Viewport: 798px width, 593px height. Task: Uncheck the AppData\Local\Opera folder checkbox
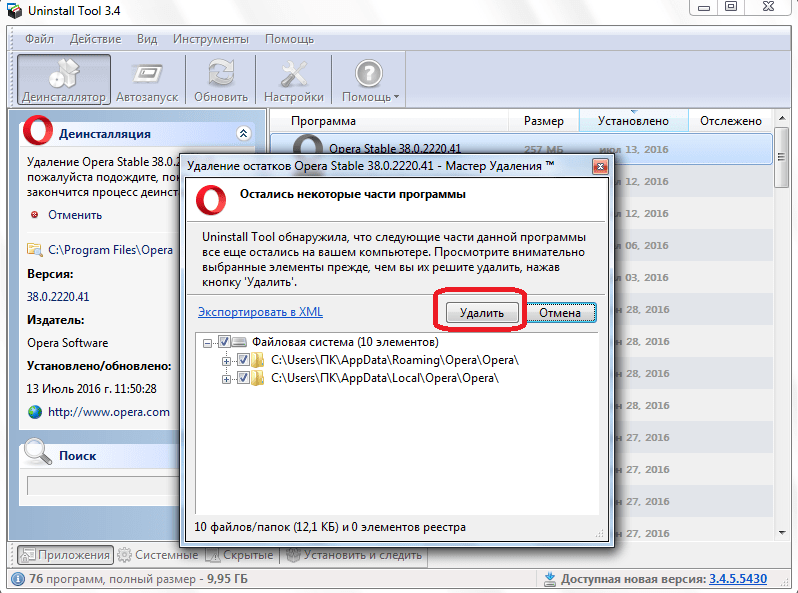click(243, 378)
